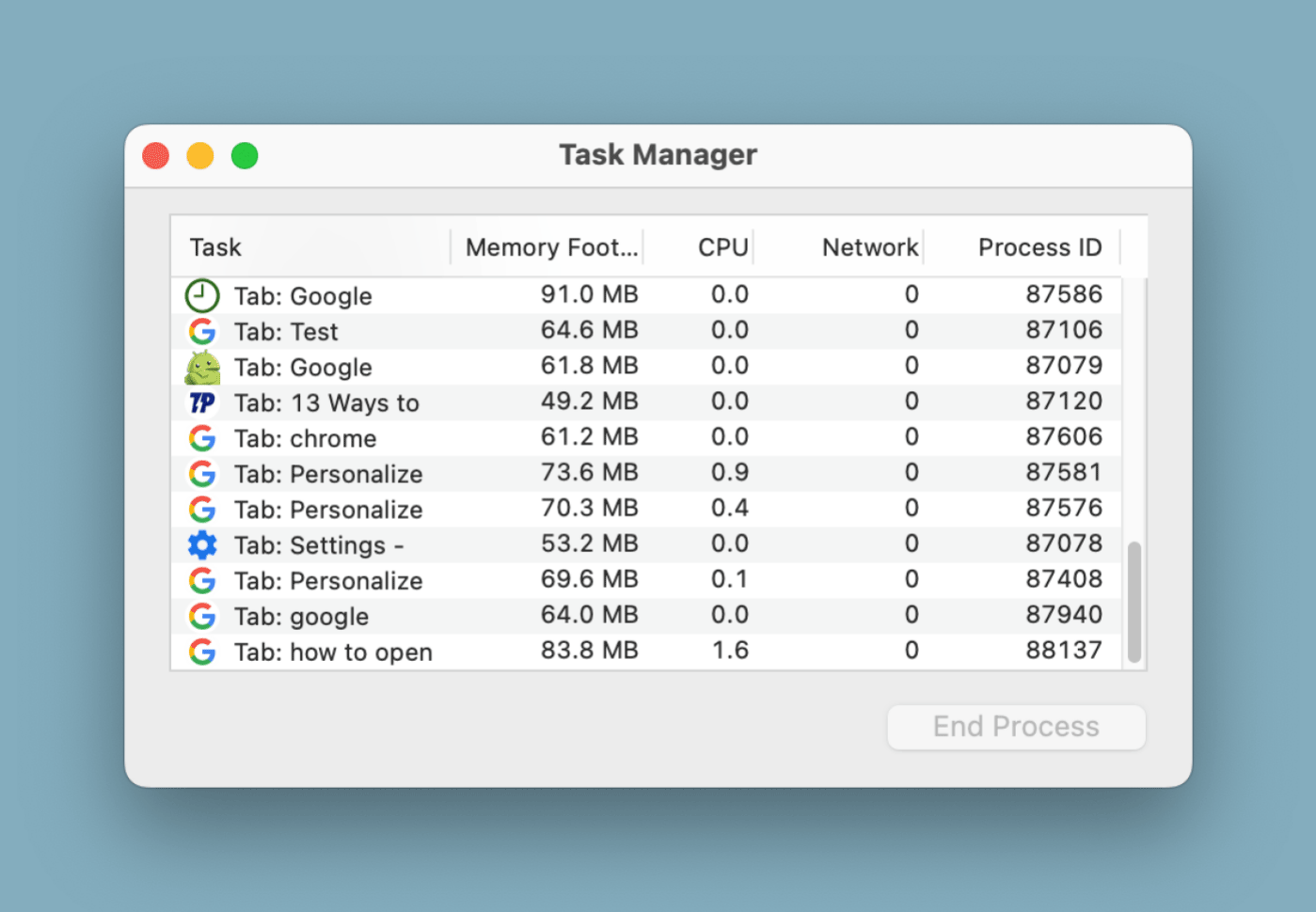Click the blue Settings gear icon
Viewport: 1316px width, 912px height.
click(201, 545)
